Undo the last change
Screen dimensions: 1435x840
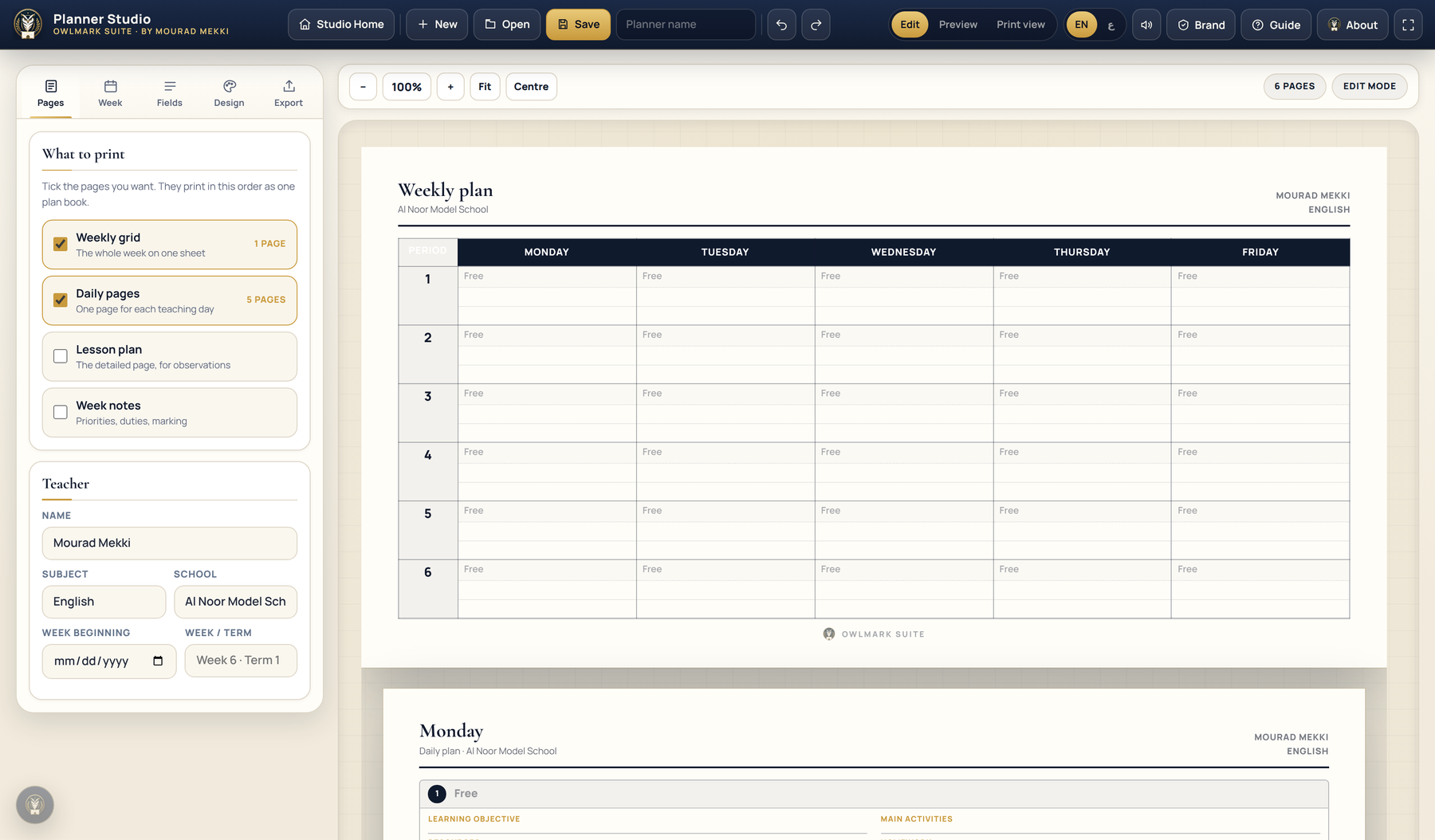click(x=781, y=25)
